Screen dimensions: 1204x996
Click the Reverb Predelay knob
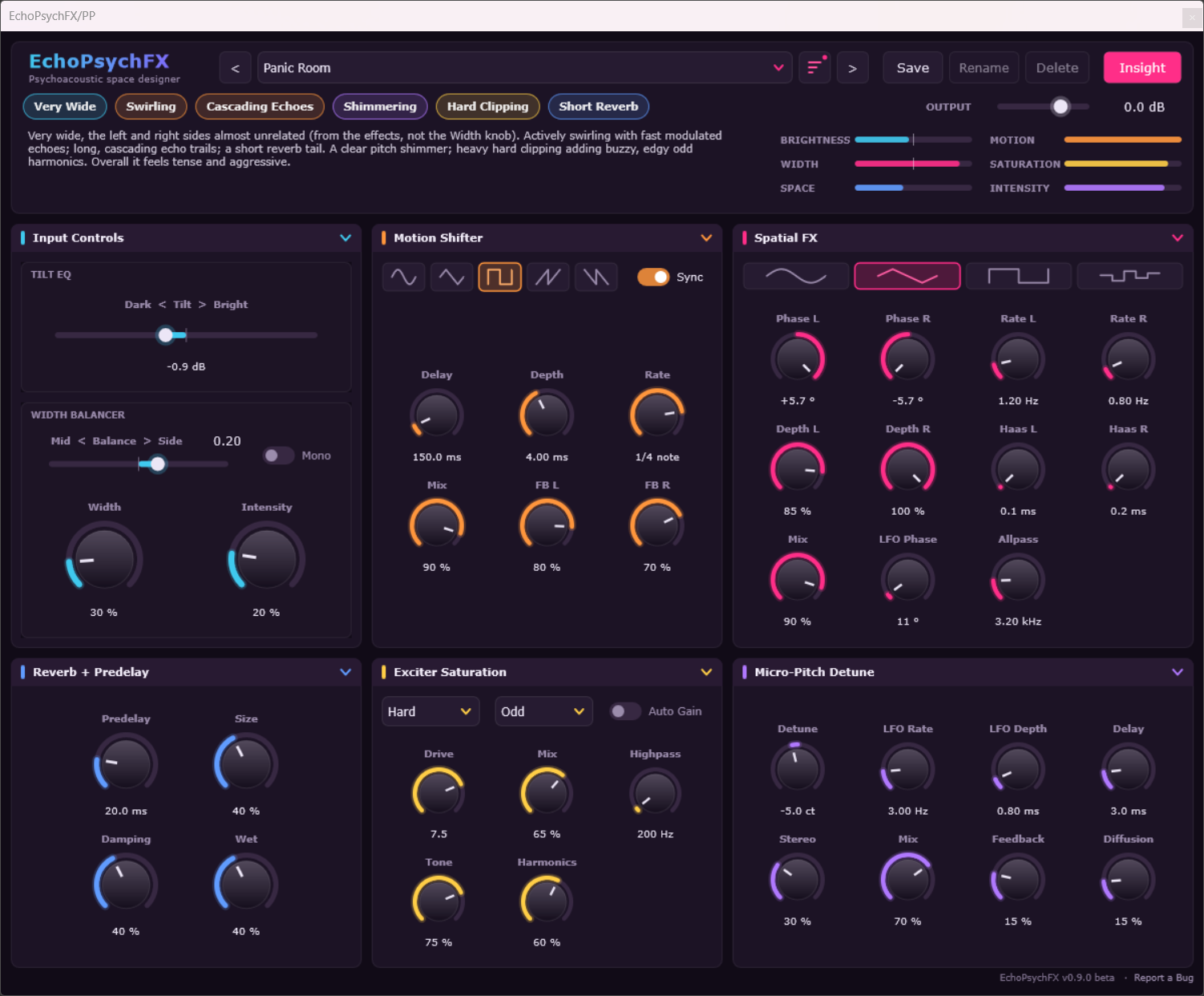126,764
